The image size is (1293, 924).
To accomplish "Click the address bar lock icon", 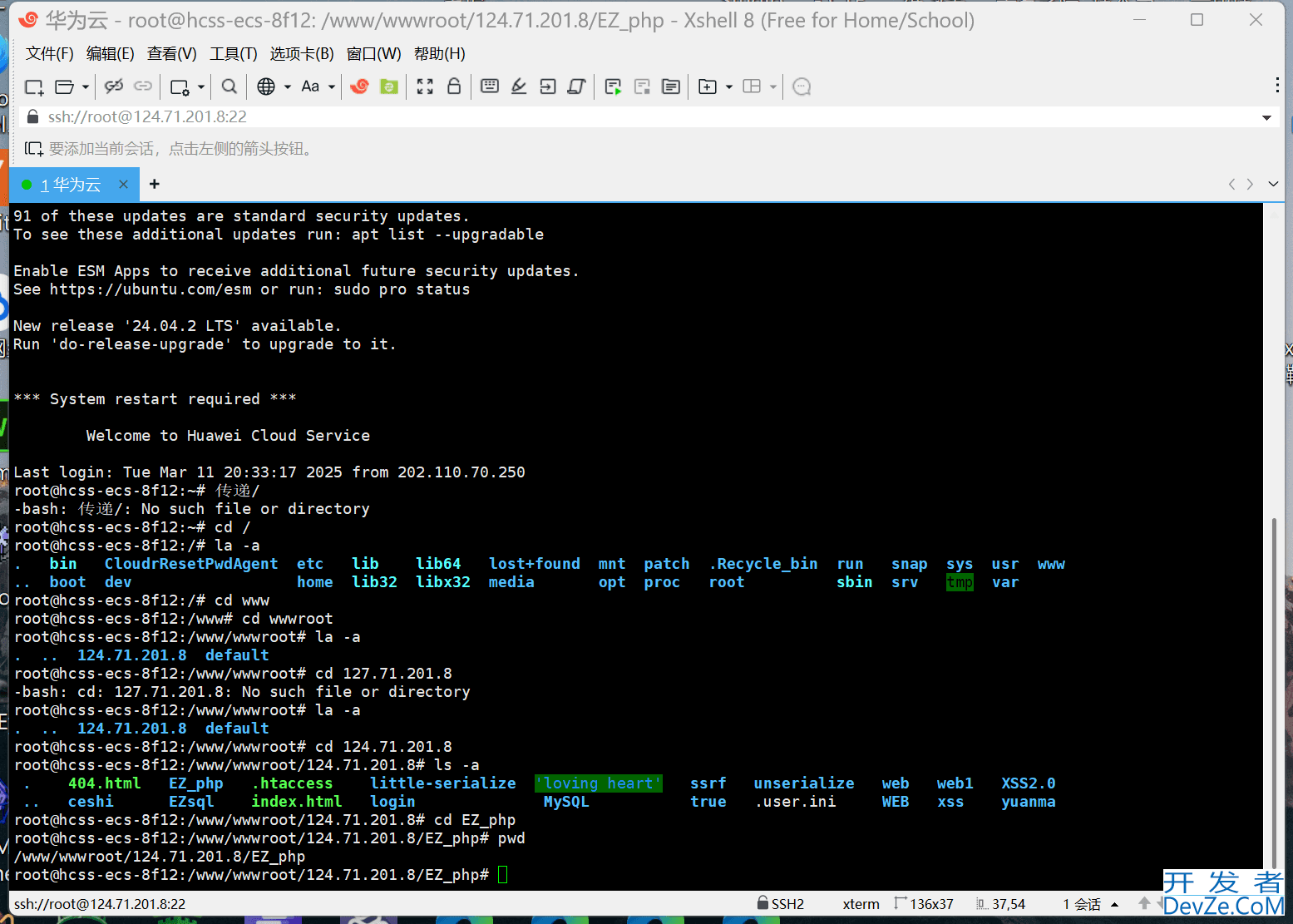I will [33, 116].
